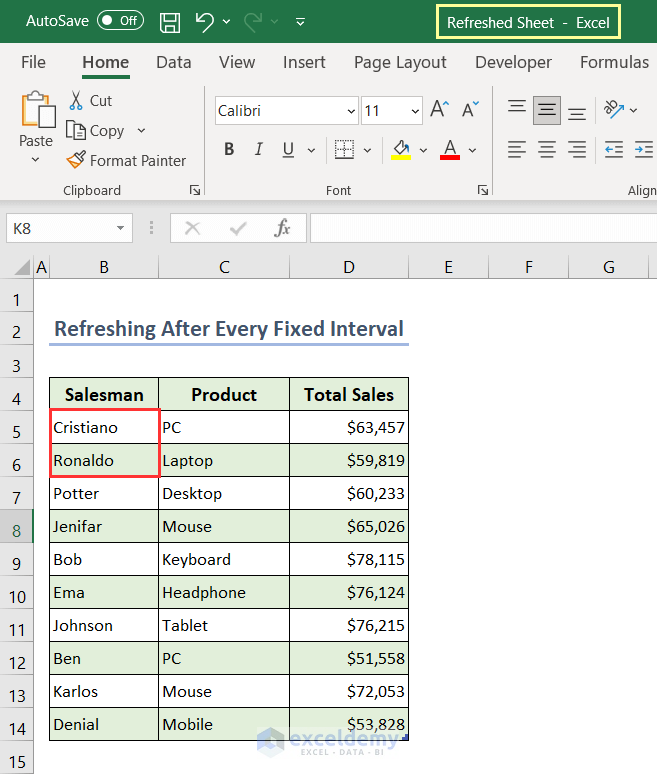The image size is (657, 774).
Task: Expand the Calibri font name dropdown
Action: click(351, 111)
